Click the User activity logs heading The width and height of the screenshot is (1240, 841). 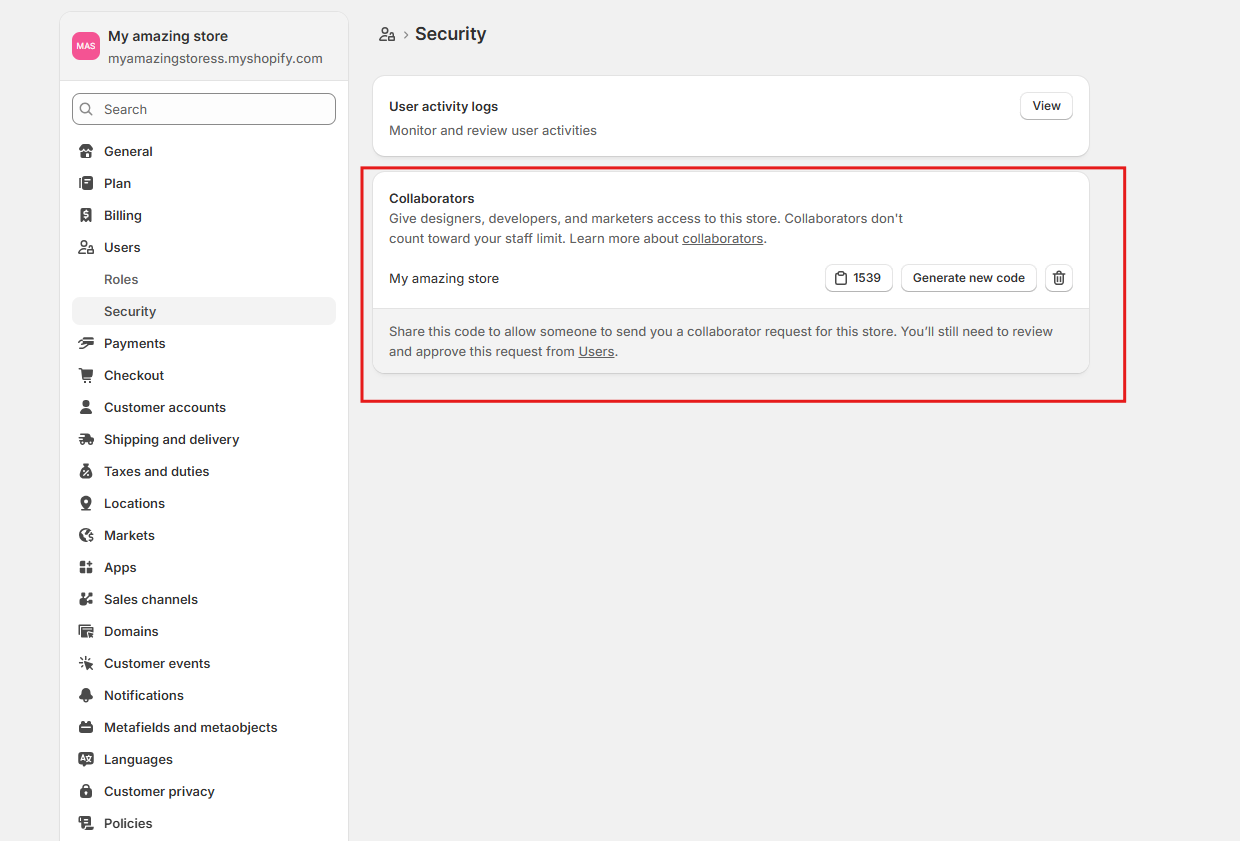(x=443, y=106)
